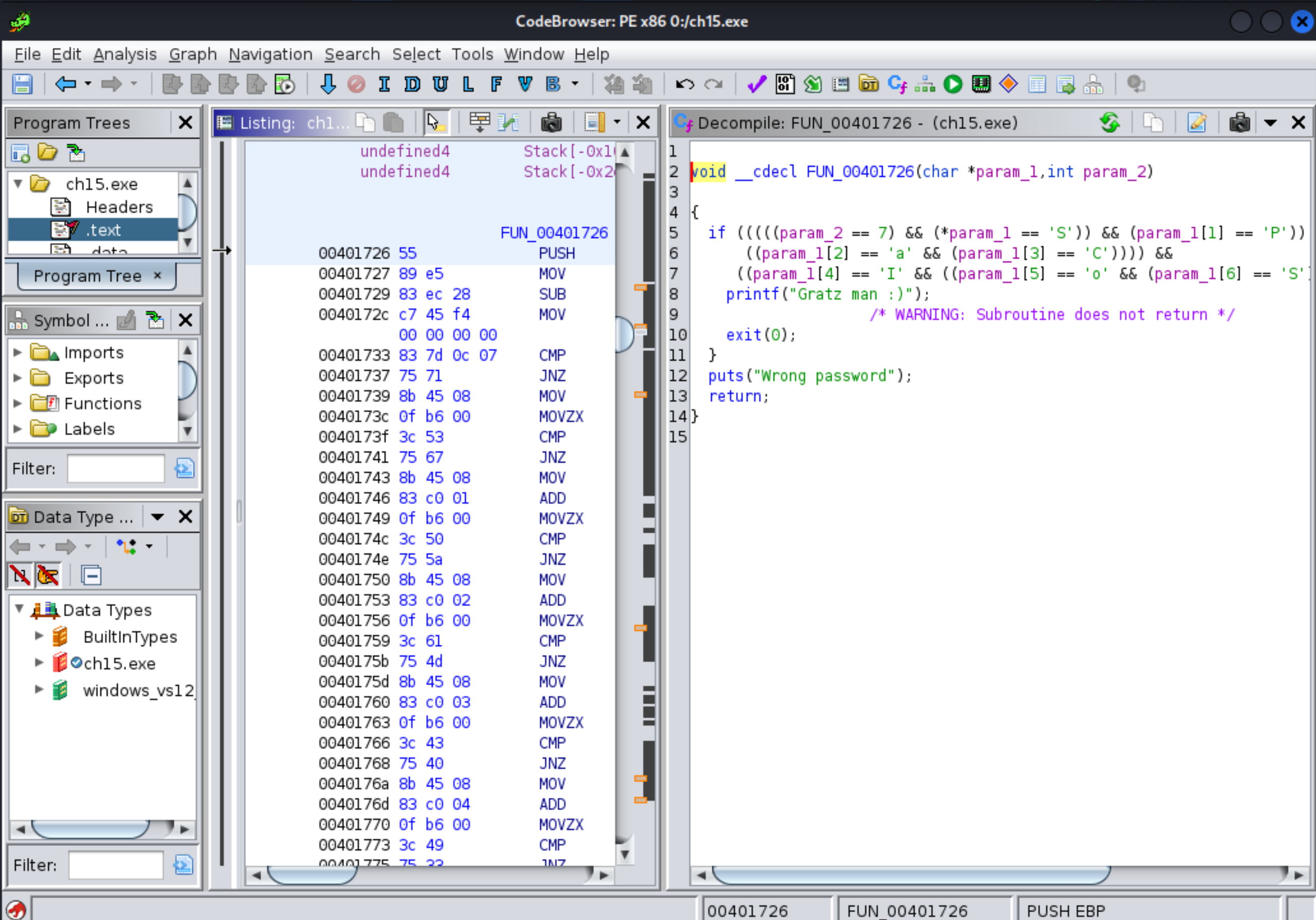Click the puts call in decompiled code
Screen dimensions: 1316x920
coord(726,376)
